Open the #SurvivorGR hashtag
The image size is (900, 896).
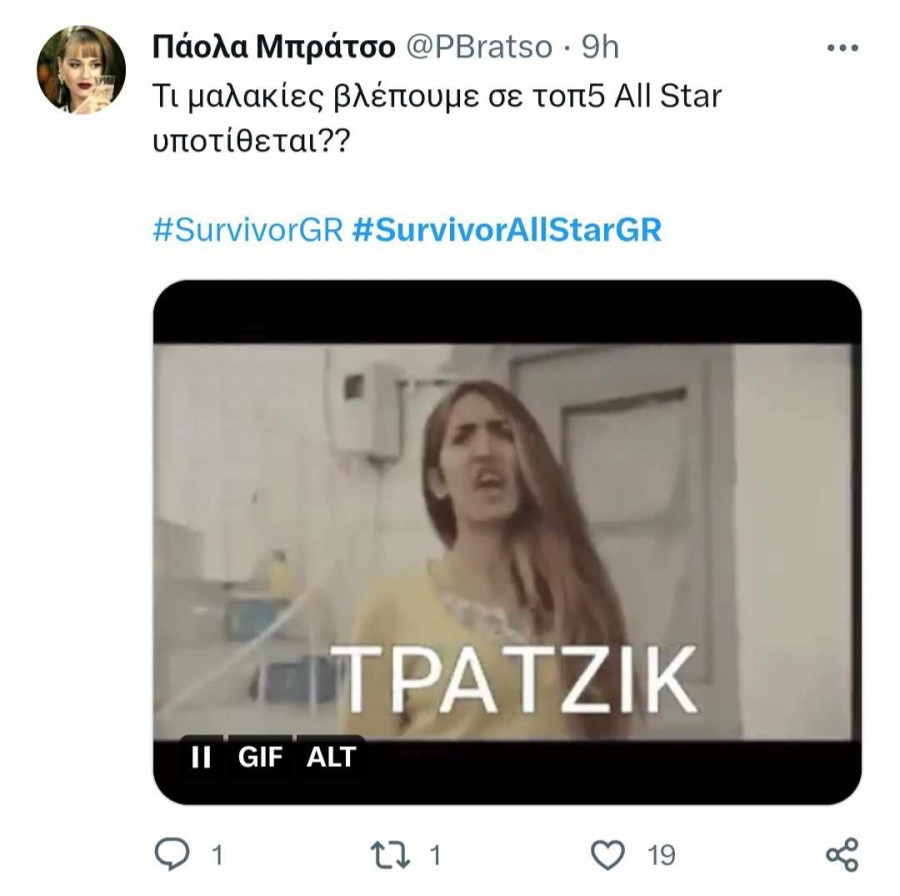point(248,229)
